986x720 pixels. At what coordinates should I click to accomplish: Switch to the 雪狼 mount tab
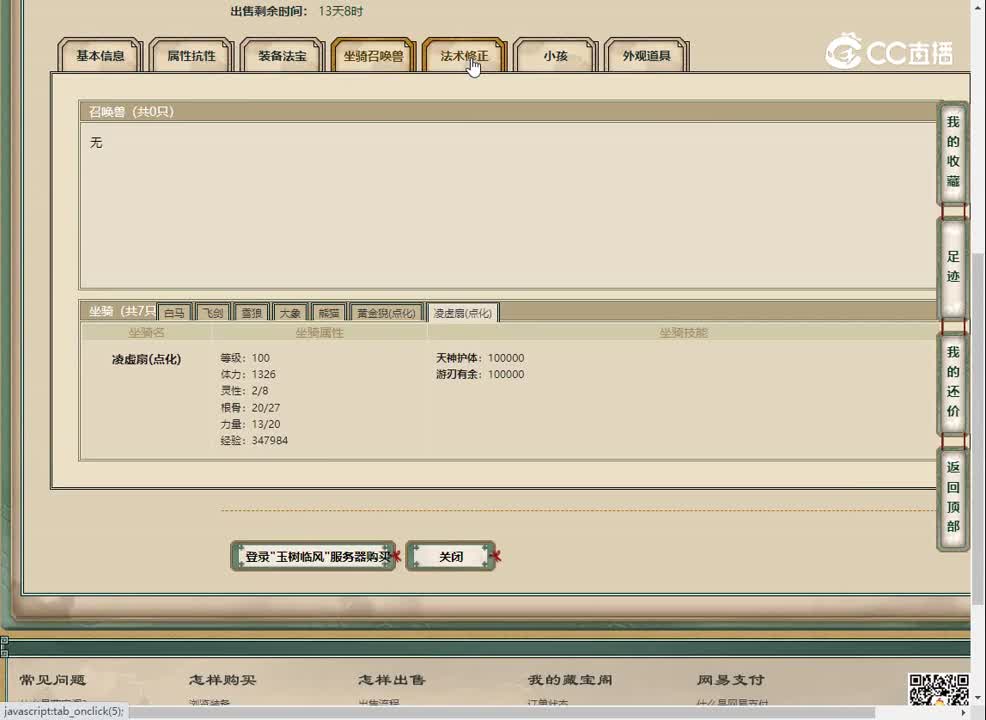pyautogui.click(x=251, y=313)
